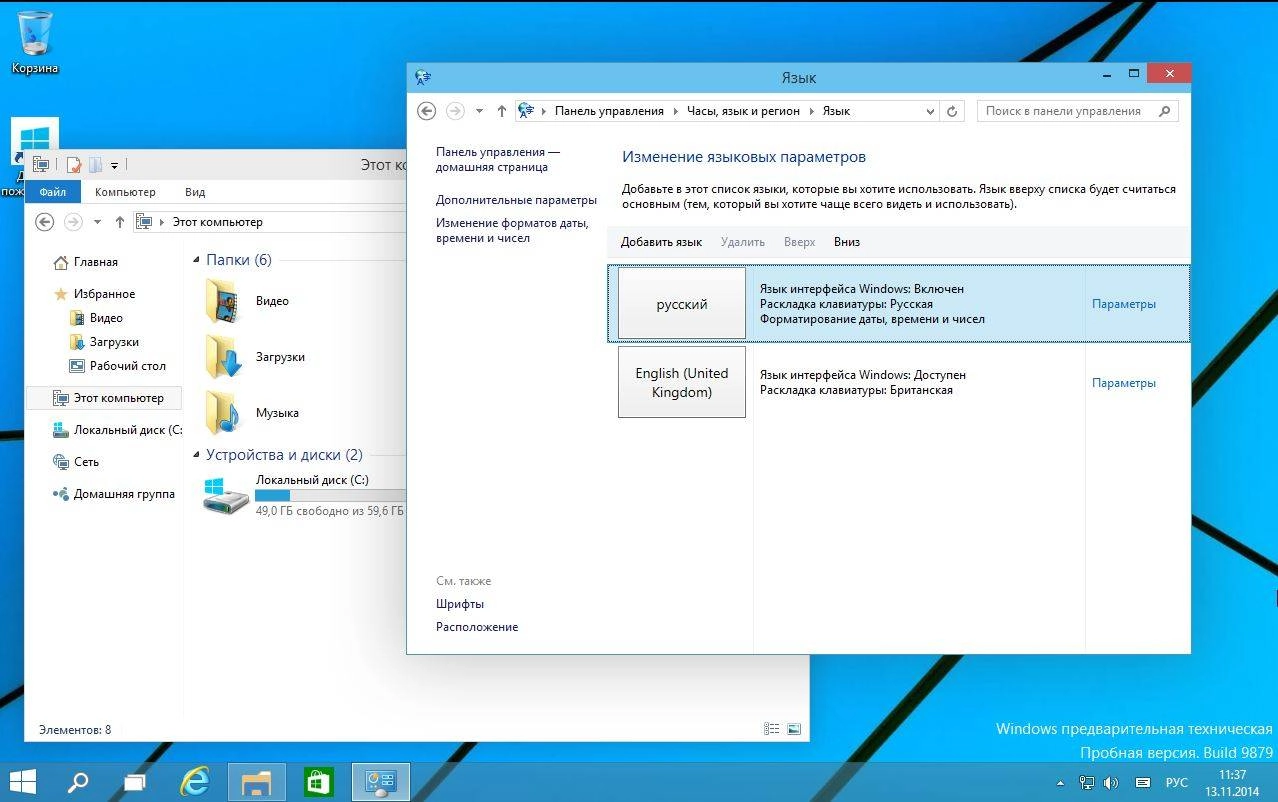
Task: Select the English (United Kingdom) tile
Action: click(x=682, y=382)
